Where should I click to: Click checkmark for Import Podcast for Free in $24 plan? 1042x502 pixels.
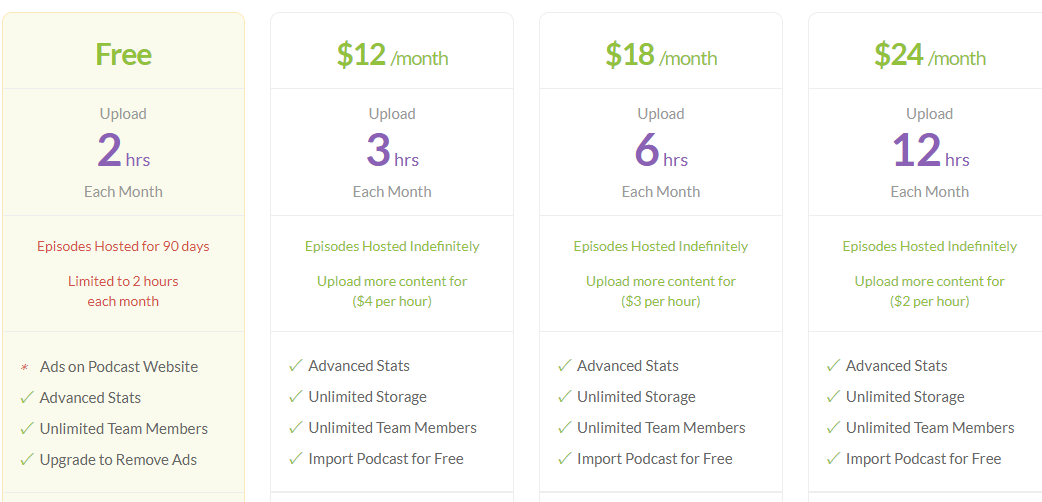(x=833, y=459)
